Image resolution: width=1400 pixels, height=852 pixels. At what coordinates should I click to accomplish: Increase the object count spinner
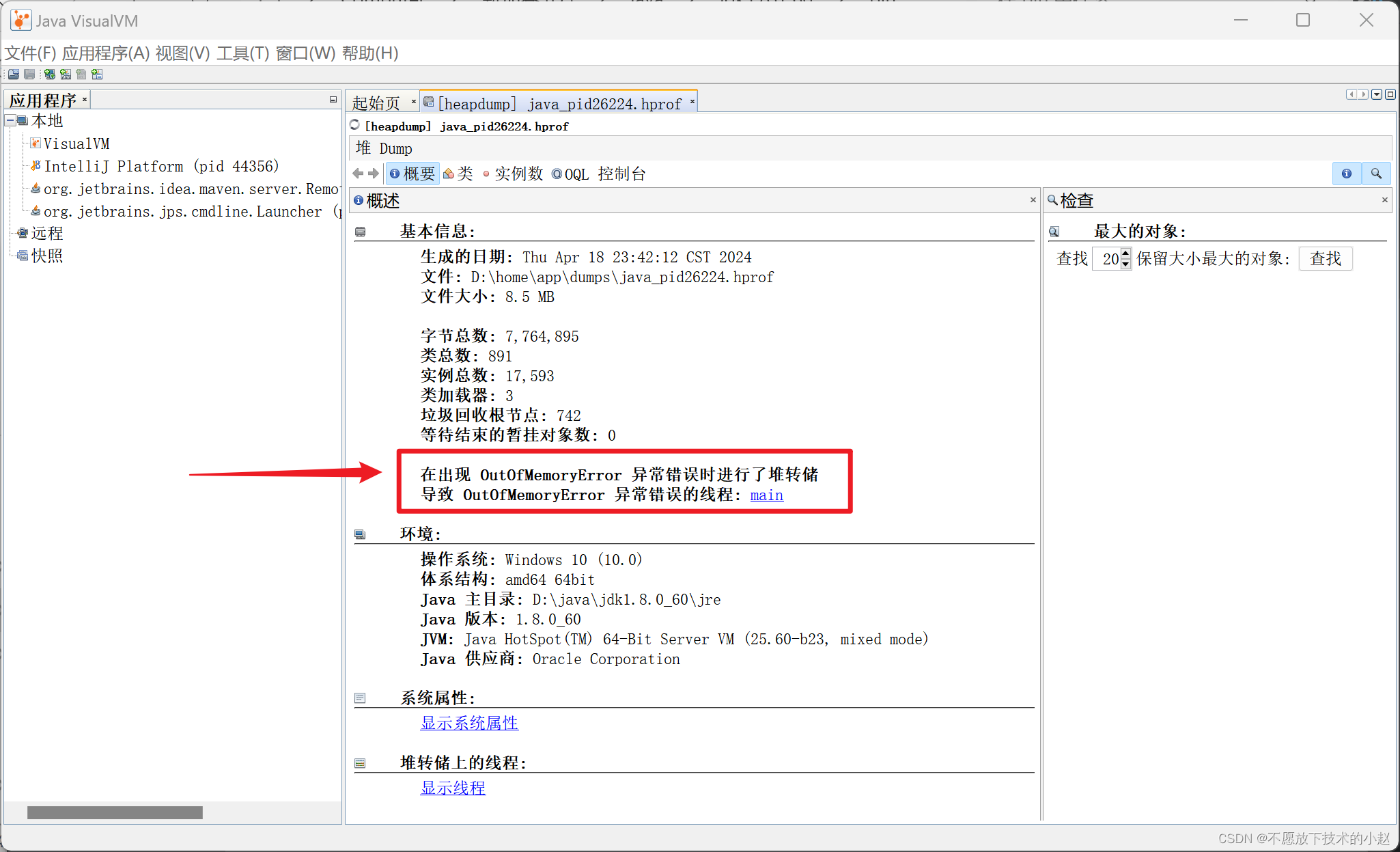1125,253
